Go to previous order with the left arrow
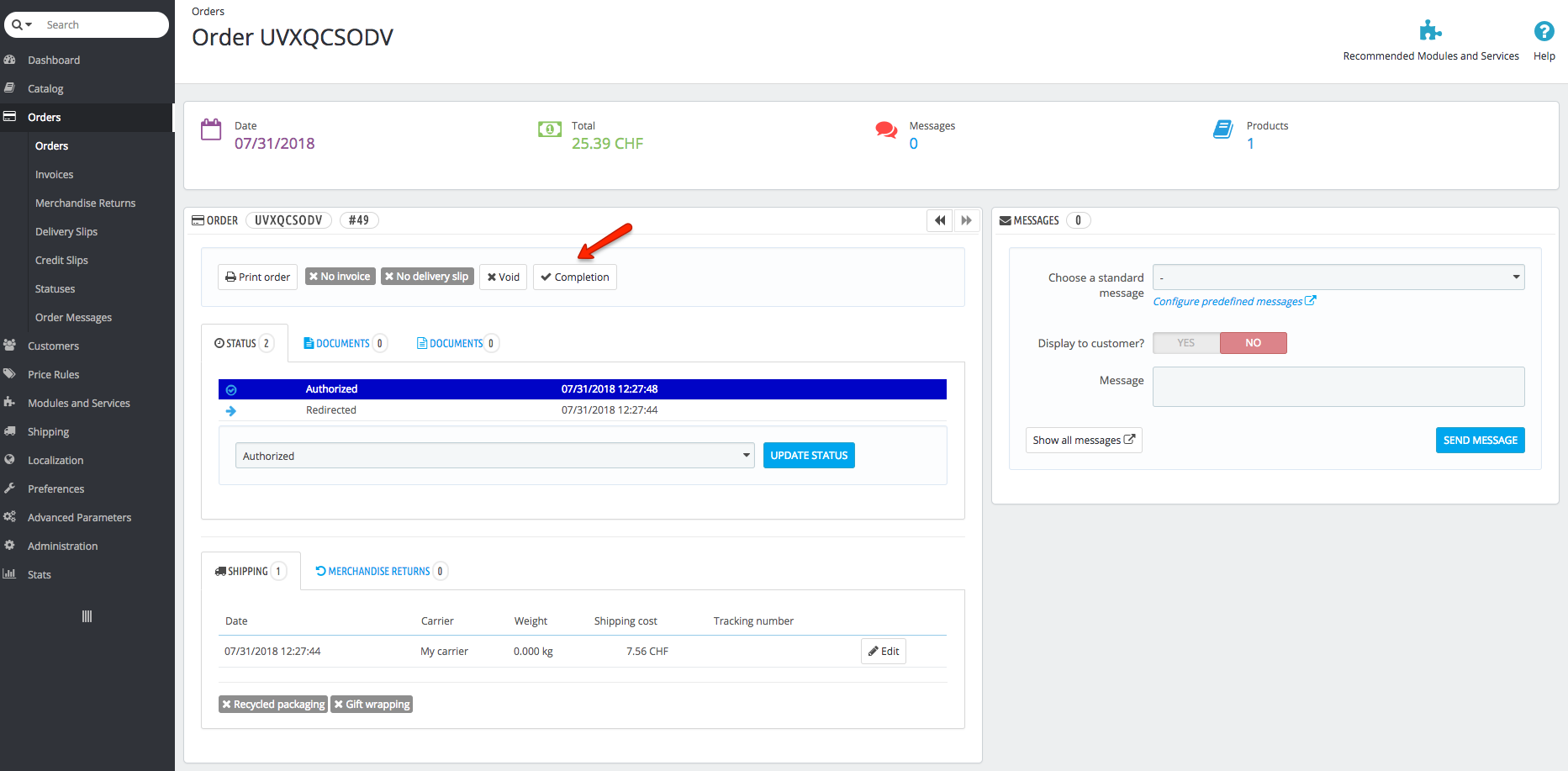 pos(940,220)
